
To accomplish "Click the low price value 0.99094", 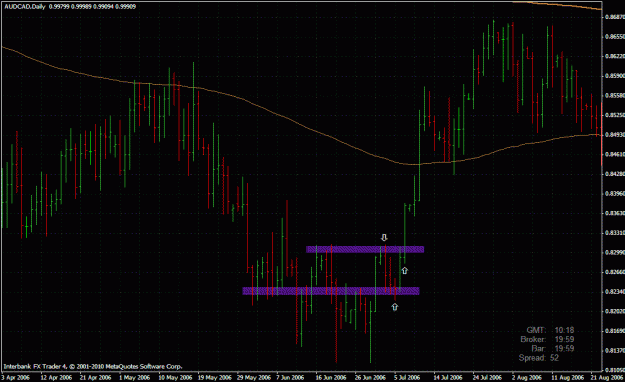I will (x=103, y=7).
